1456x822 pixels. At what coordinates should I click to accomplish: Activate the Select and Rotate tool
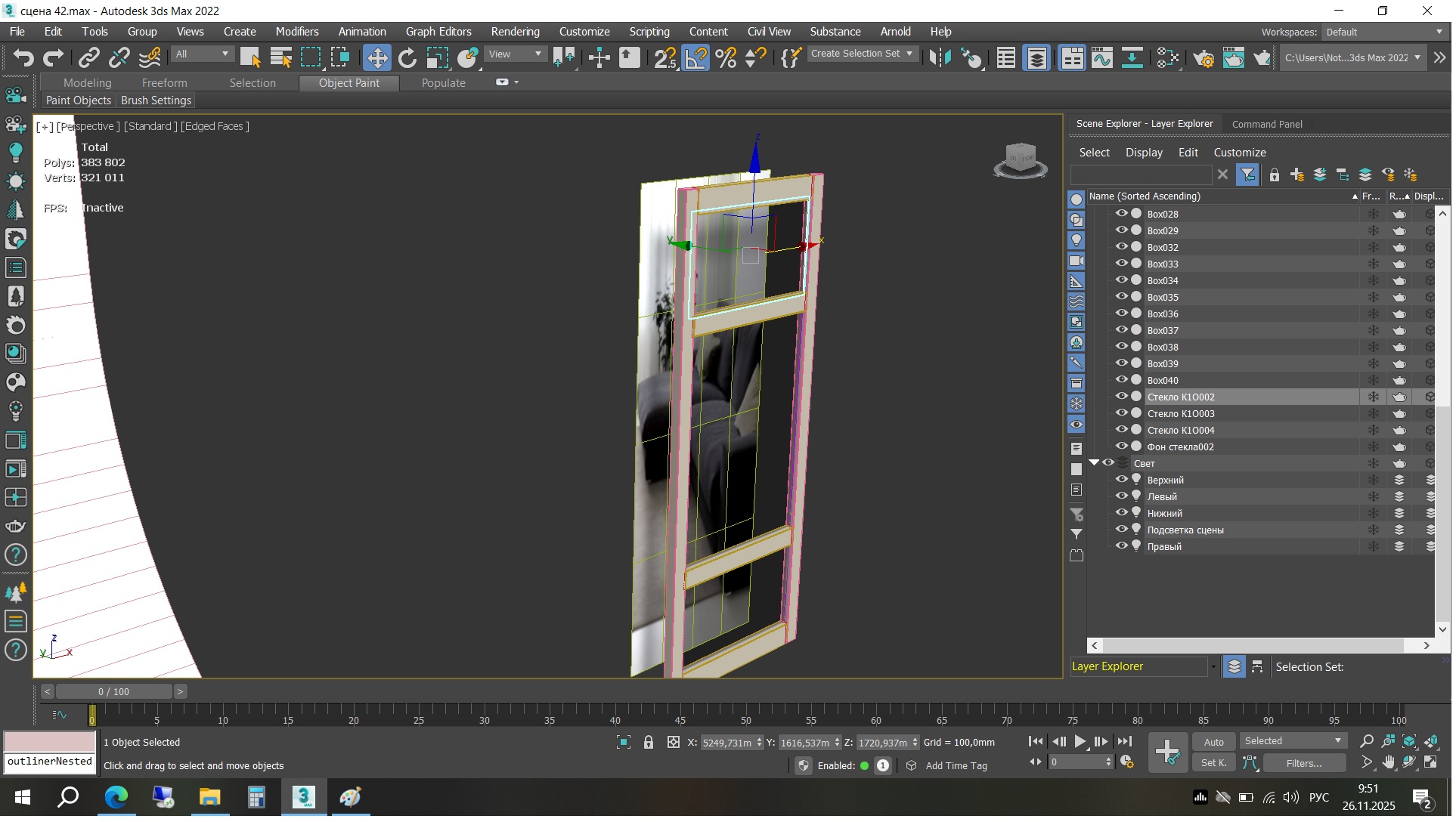pyautogui.click(x=407, y=58)
